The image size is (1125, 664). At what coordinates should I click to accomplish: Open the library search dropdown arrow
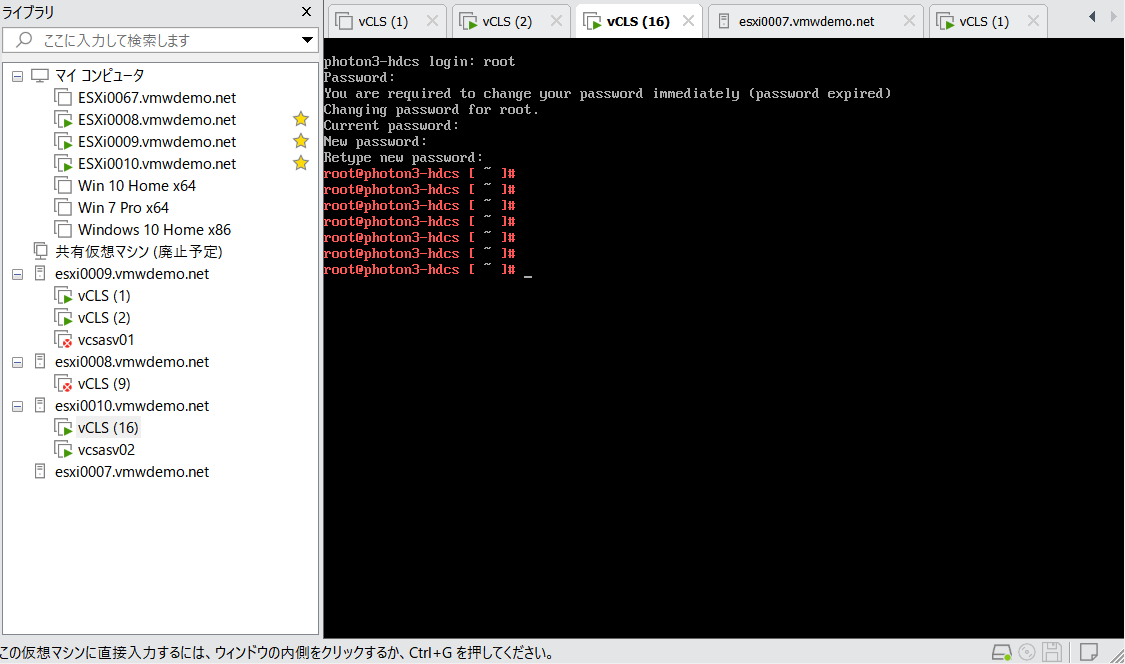tap(307, 39)
